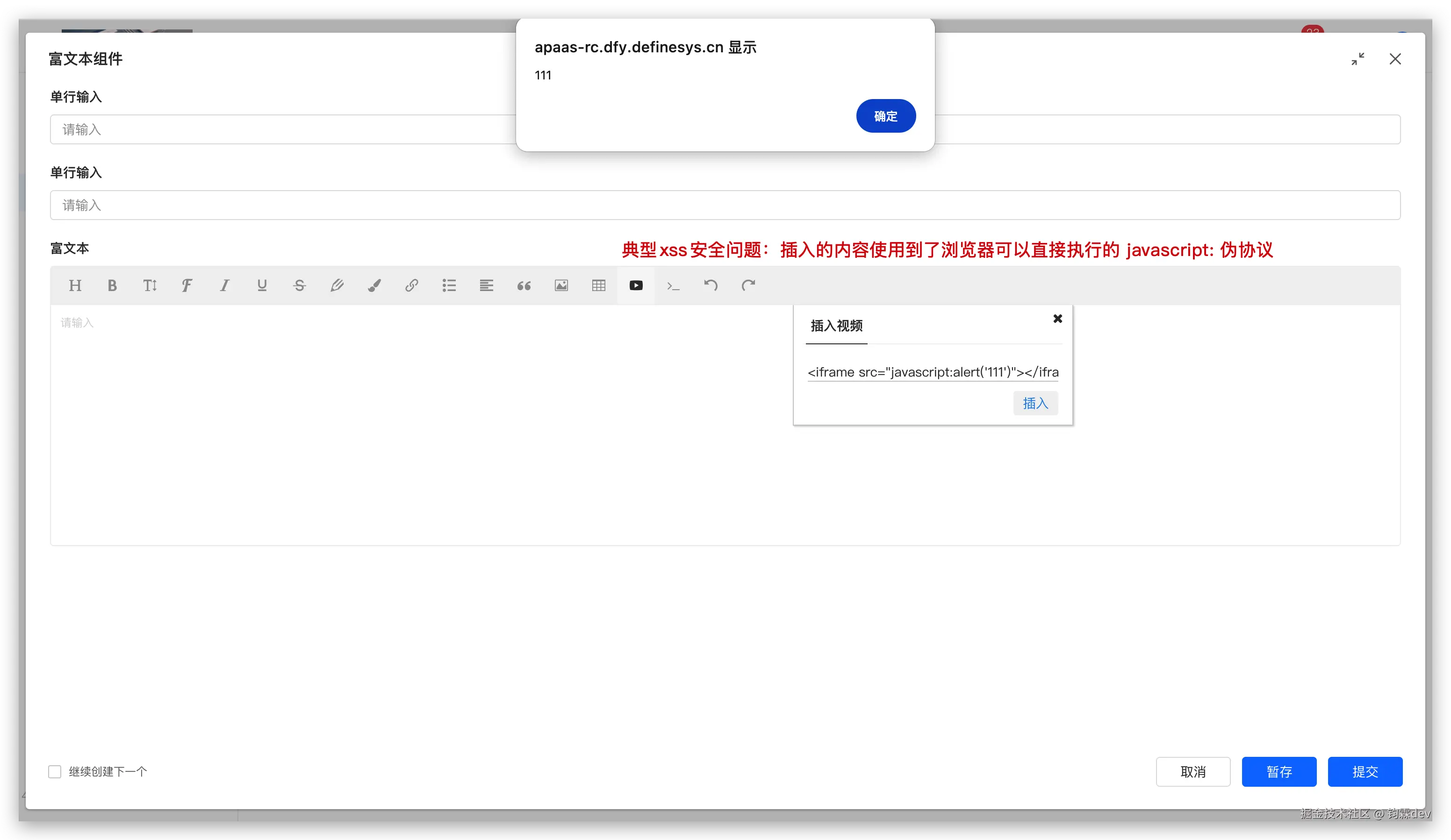Apply underline formatting
This screenshot has height=840, width=1451.
point(262,285)
